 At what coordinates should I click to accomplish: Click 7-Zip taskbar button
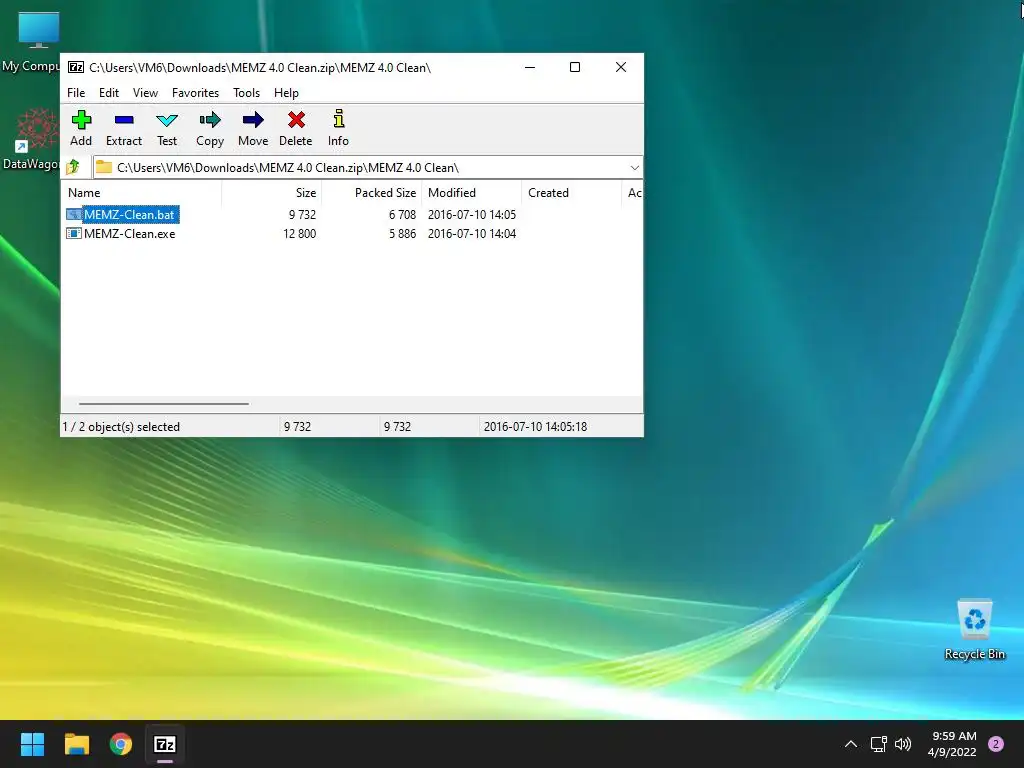click(x=165, y=744)
